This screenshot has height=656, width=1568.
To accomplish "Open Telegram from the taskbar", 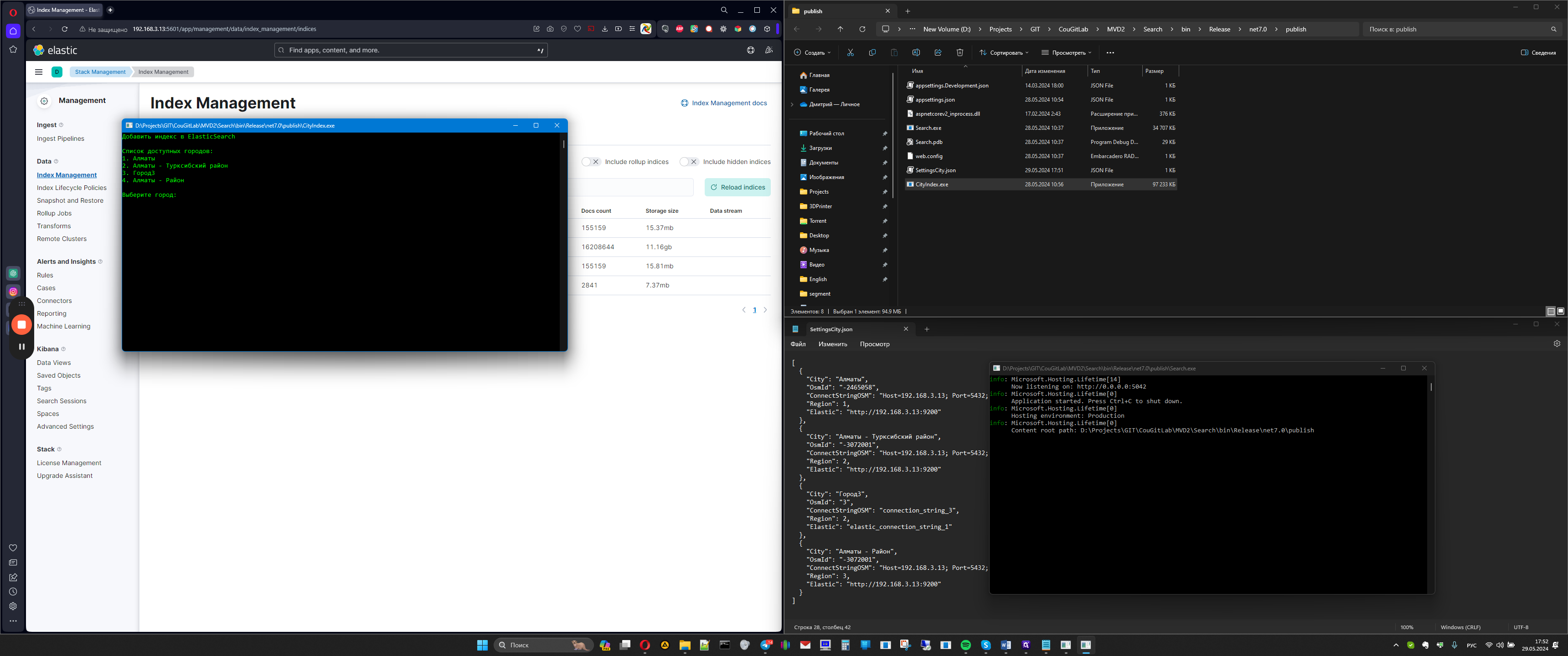I will click(766, 645).
